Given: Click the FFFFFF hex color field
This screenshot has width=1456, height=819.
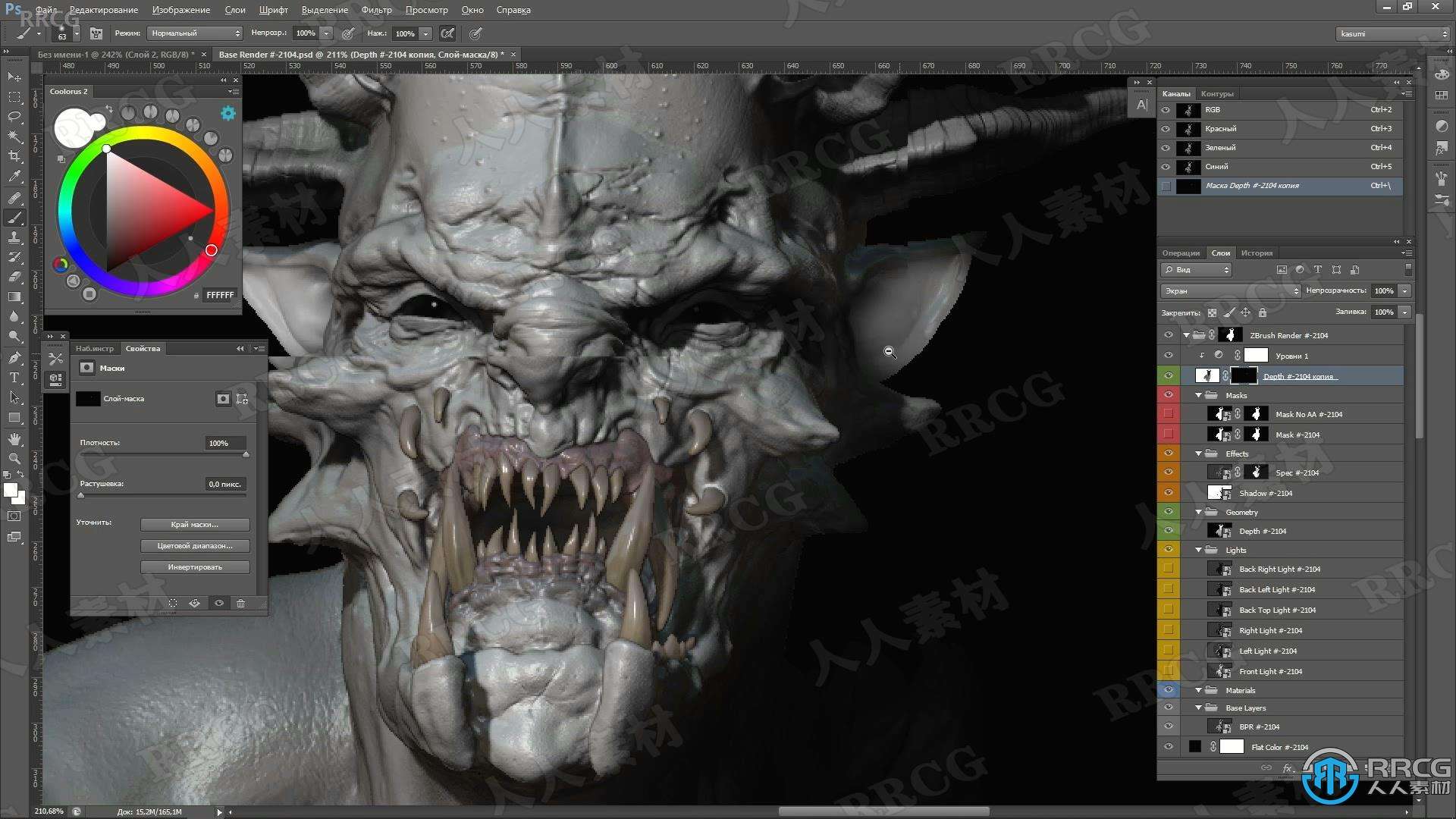Looking at the screenshot, I should coord(220,296).
